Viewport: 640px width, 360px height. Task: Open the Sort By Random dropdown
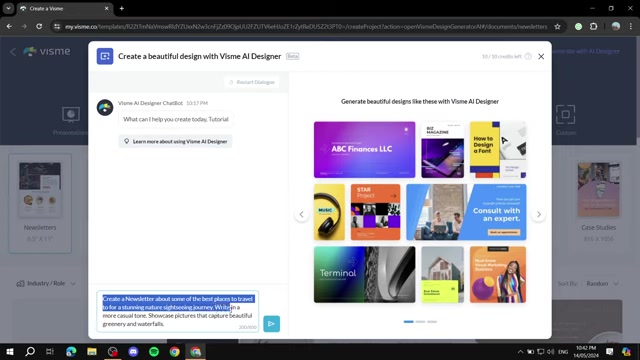(602, 283)
